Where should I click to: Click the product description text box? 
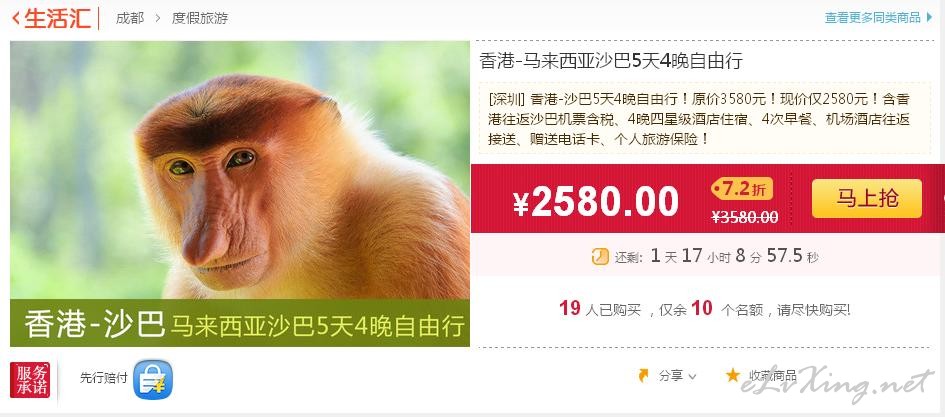point(705,119)
